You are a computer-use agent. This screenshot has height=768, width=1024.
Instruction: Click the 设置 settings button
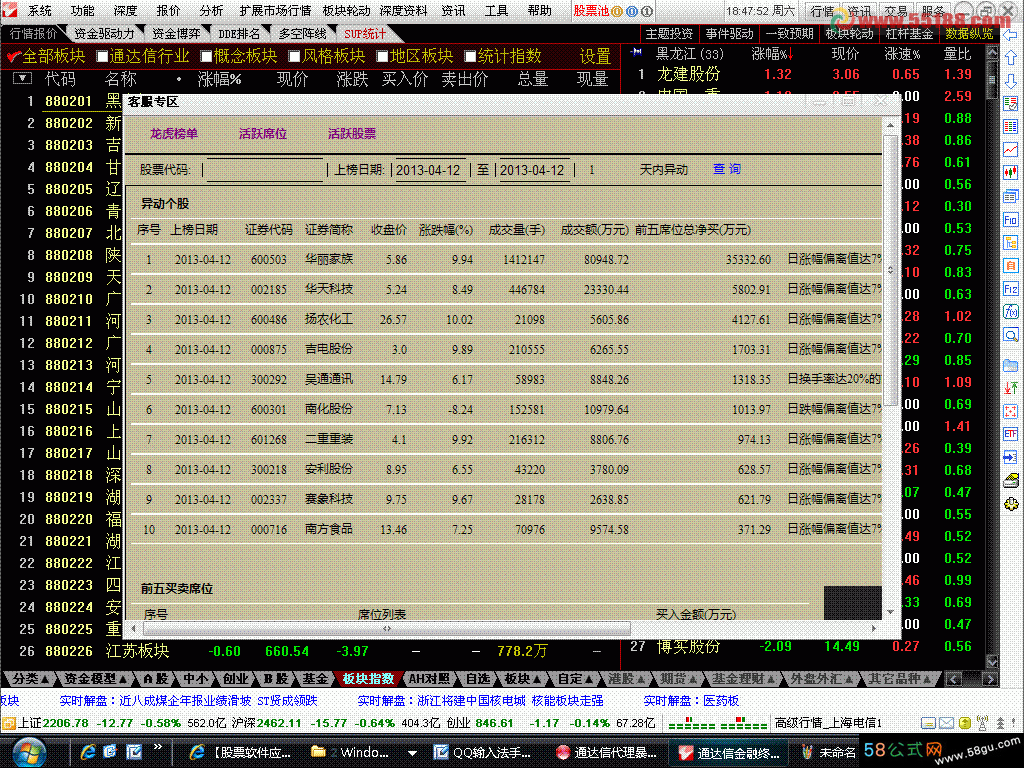(x=595, y=57)
